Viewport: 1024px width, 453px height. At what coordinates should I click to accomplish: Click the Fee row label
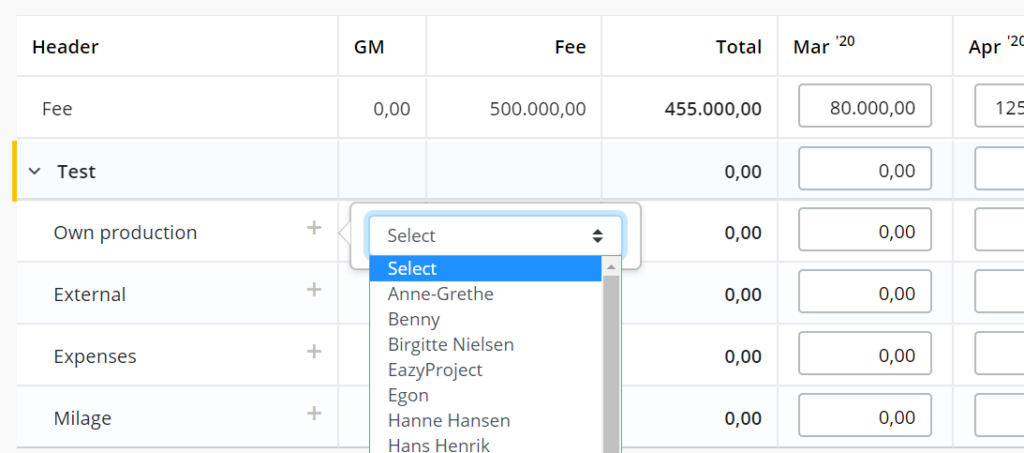57,108
